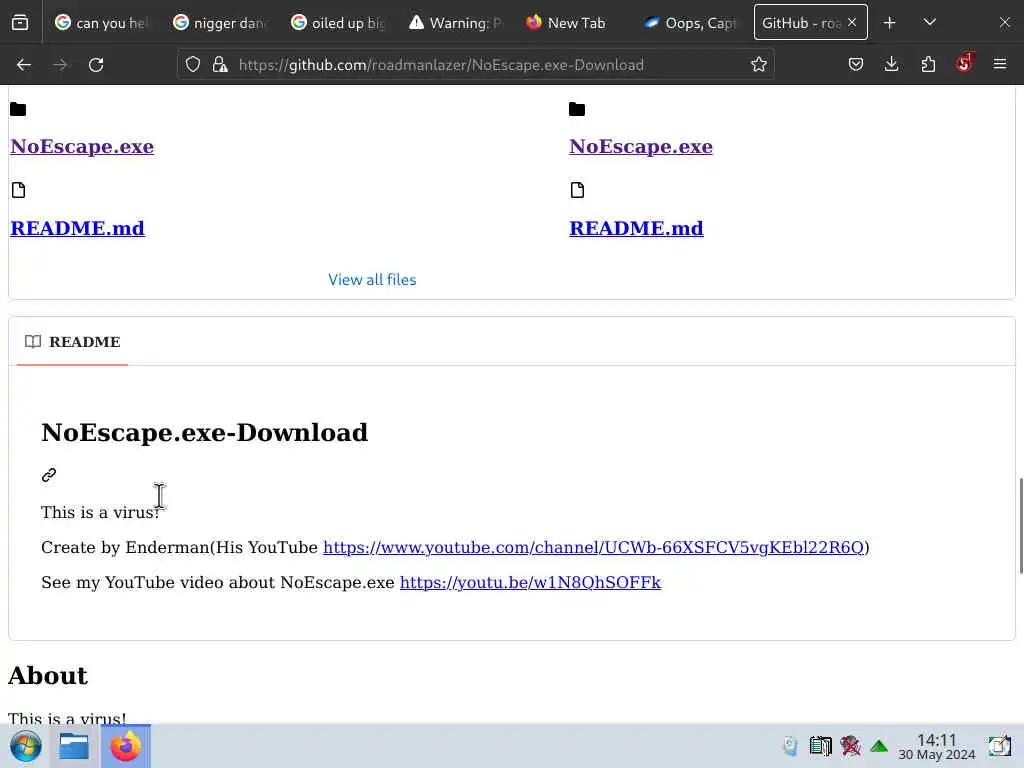This screenshot has width=1024, height=768.
Task: Open the Downloads panel
Action: [x=891, y=65]
